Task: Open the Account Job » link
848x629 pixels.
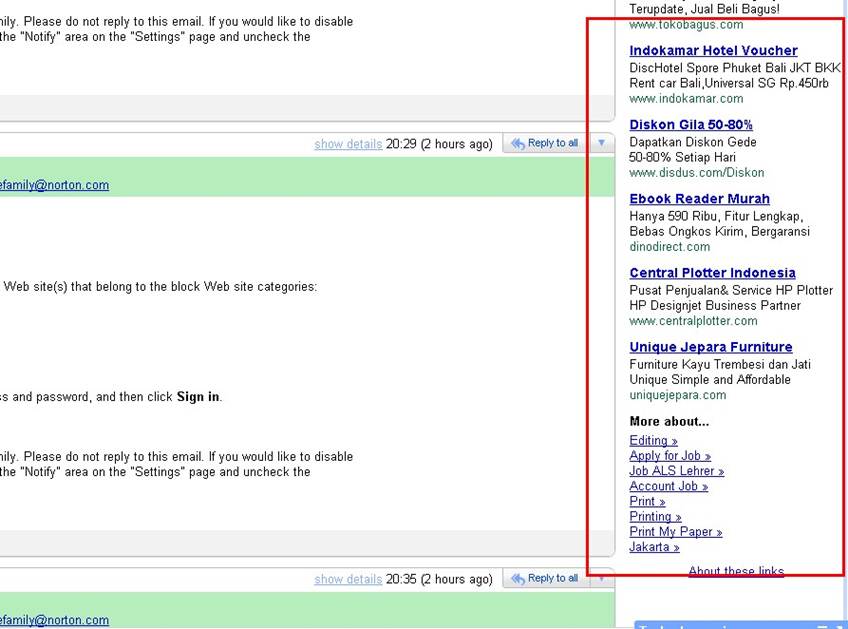Action: click(x=668, y=486)
